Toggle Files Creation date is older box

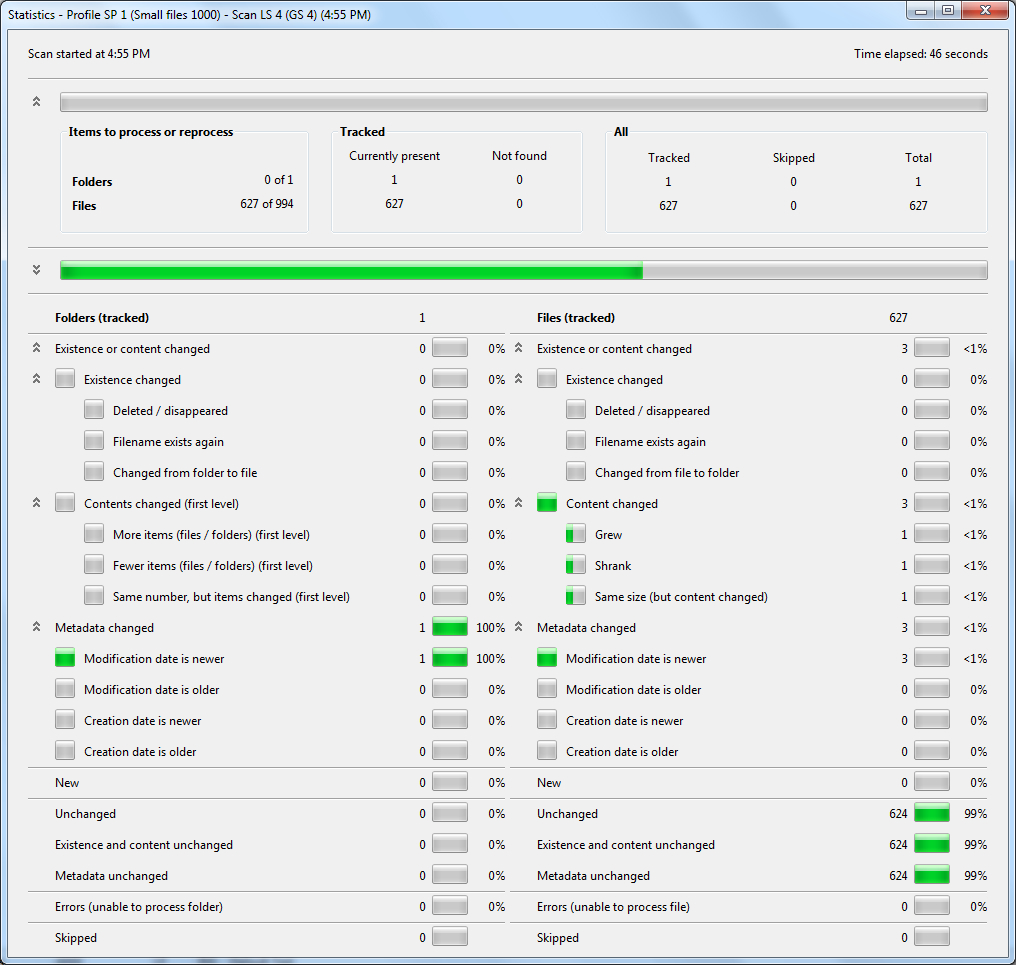pos(547,752)
